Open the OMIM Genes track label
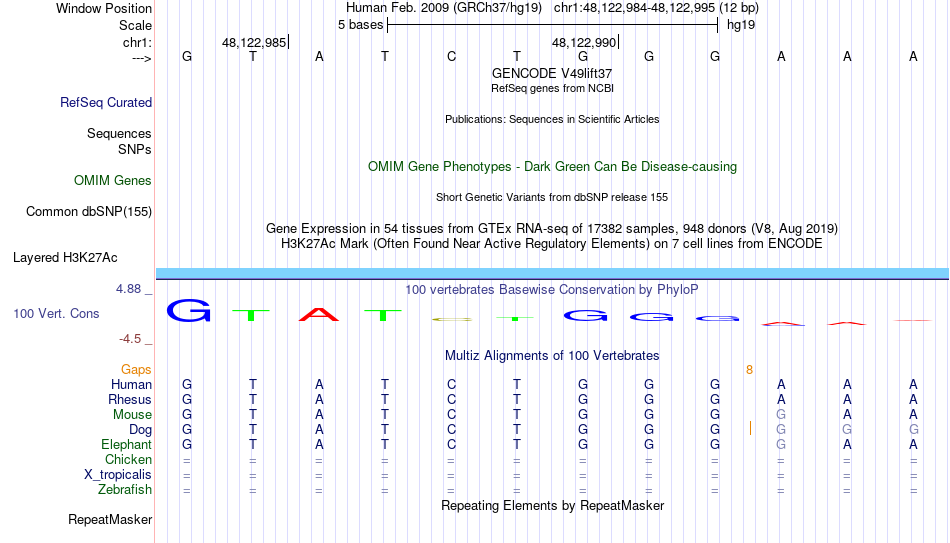This screenshot has width=950, height=543. click(113, 181)
